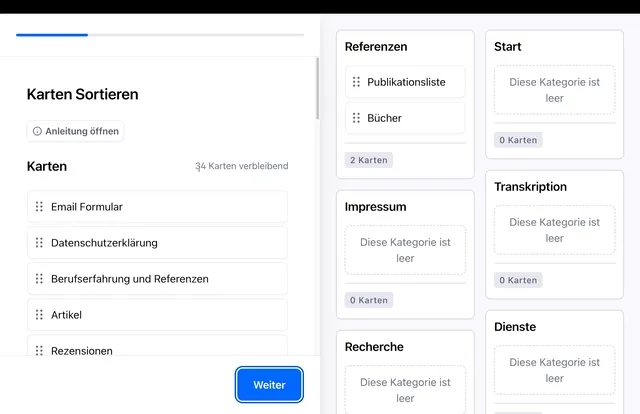Select the Berufserfahrung und Referenzen card
Image resolution: width=640 pixels, height=414 pixels.
(x=157, y=278)
